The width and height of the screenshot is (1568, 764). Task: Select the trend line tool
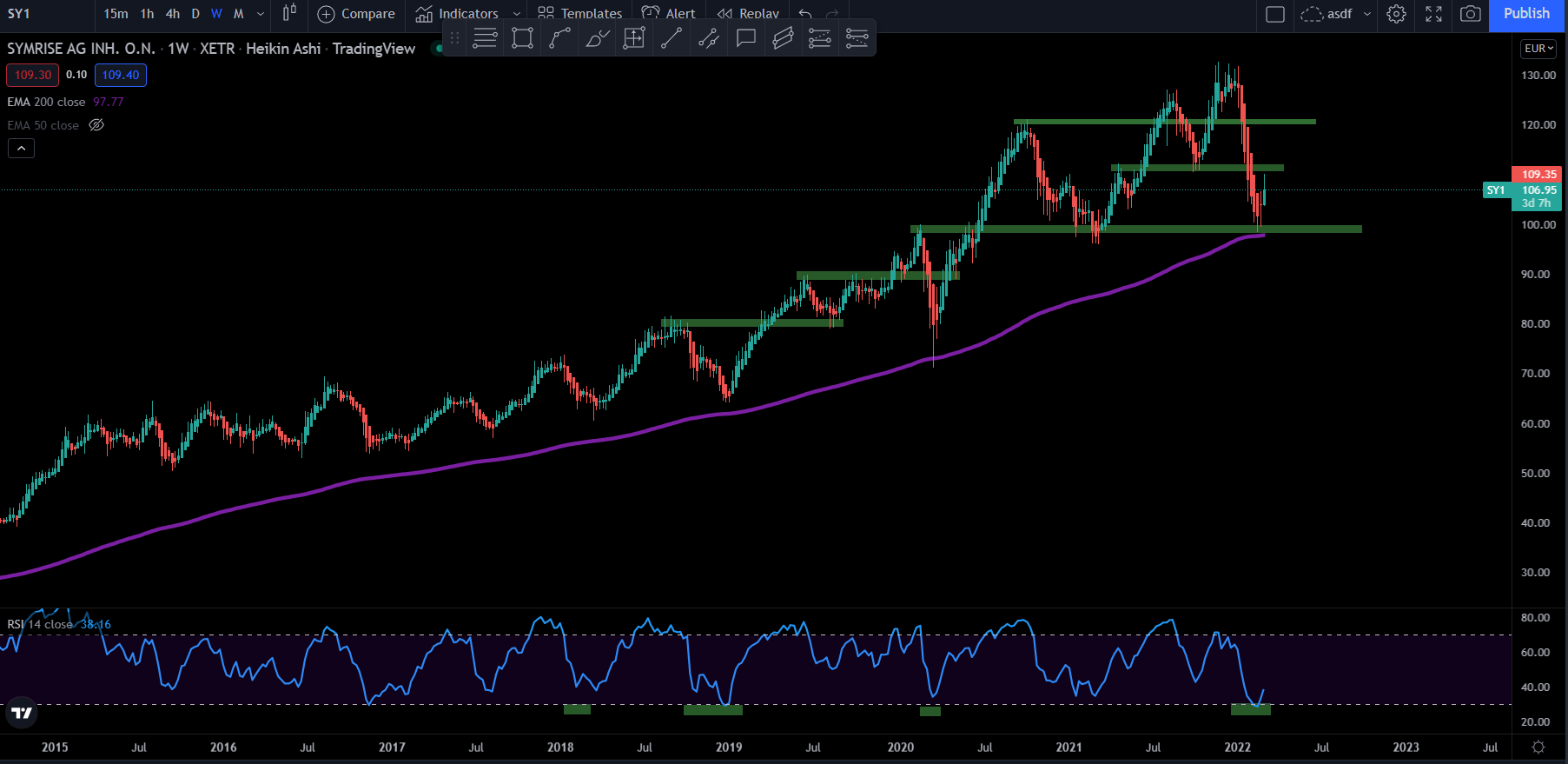point(671,38)
